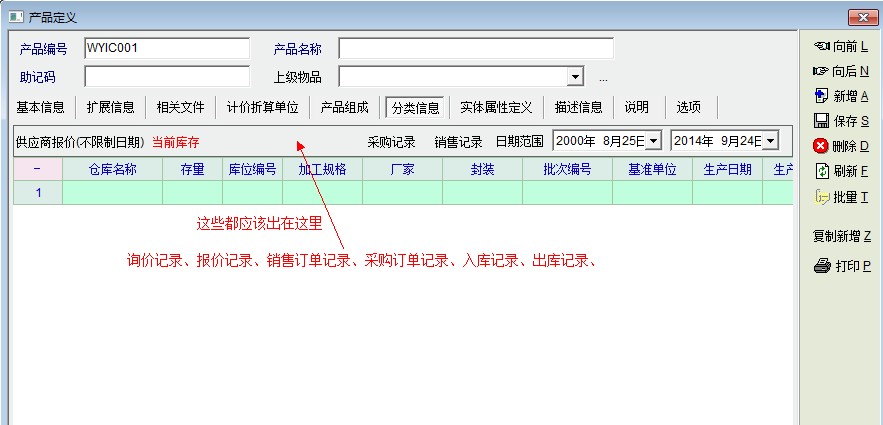Click the 批里 (batch) icon
This screenshot has width=883, height=425.
(821, 197)
